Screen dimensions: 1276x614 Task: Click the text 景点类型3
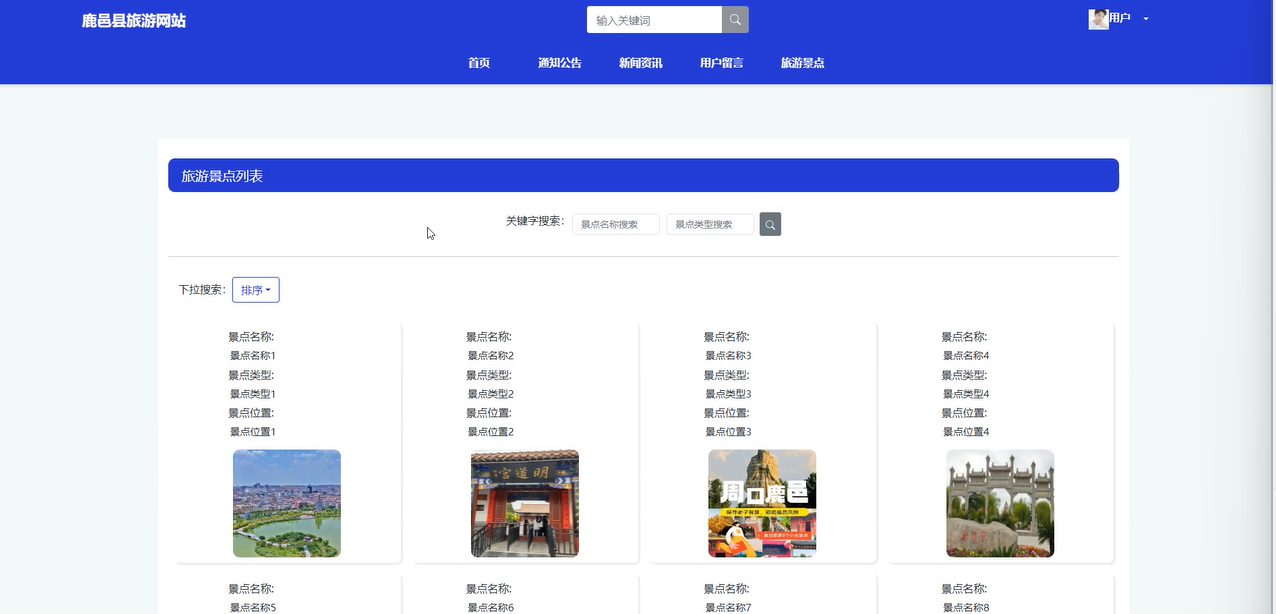pos(728,394)
